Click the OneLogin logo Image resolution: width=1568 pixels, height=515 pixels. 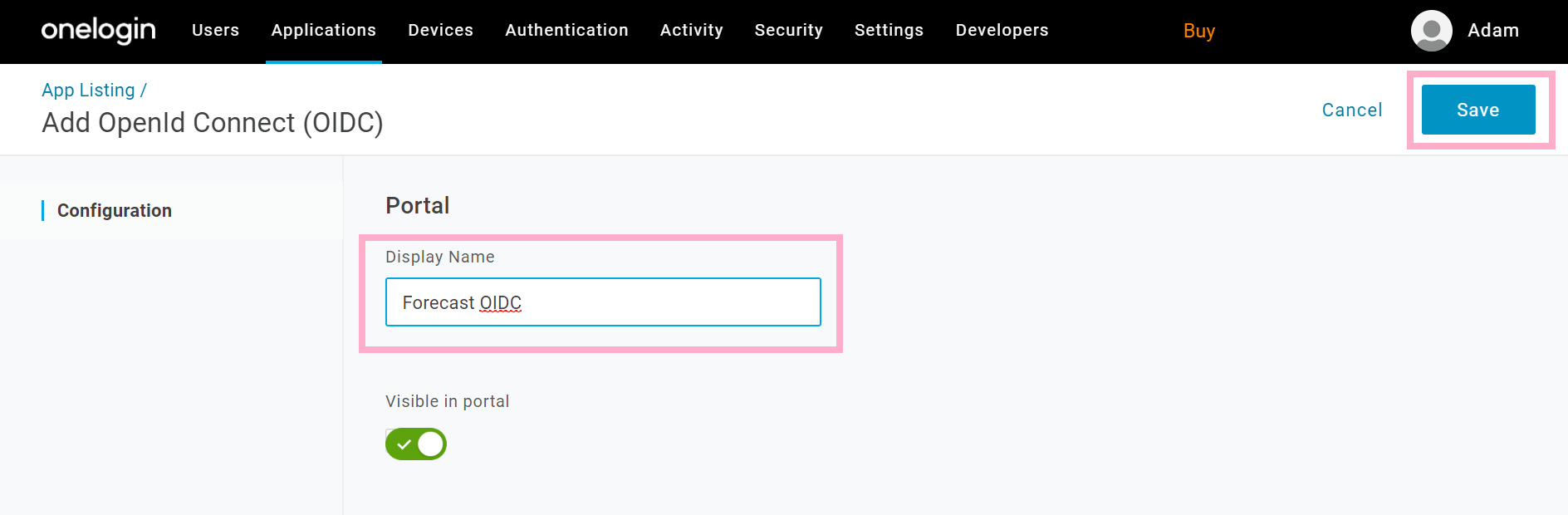(99, 30)
